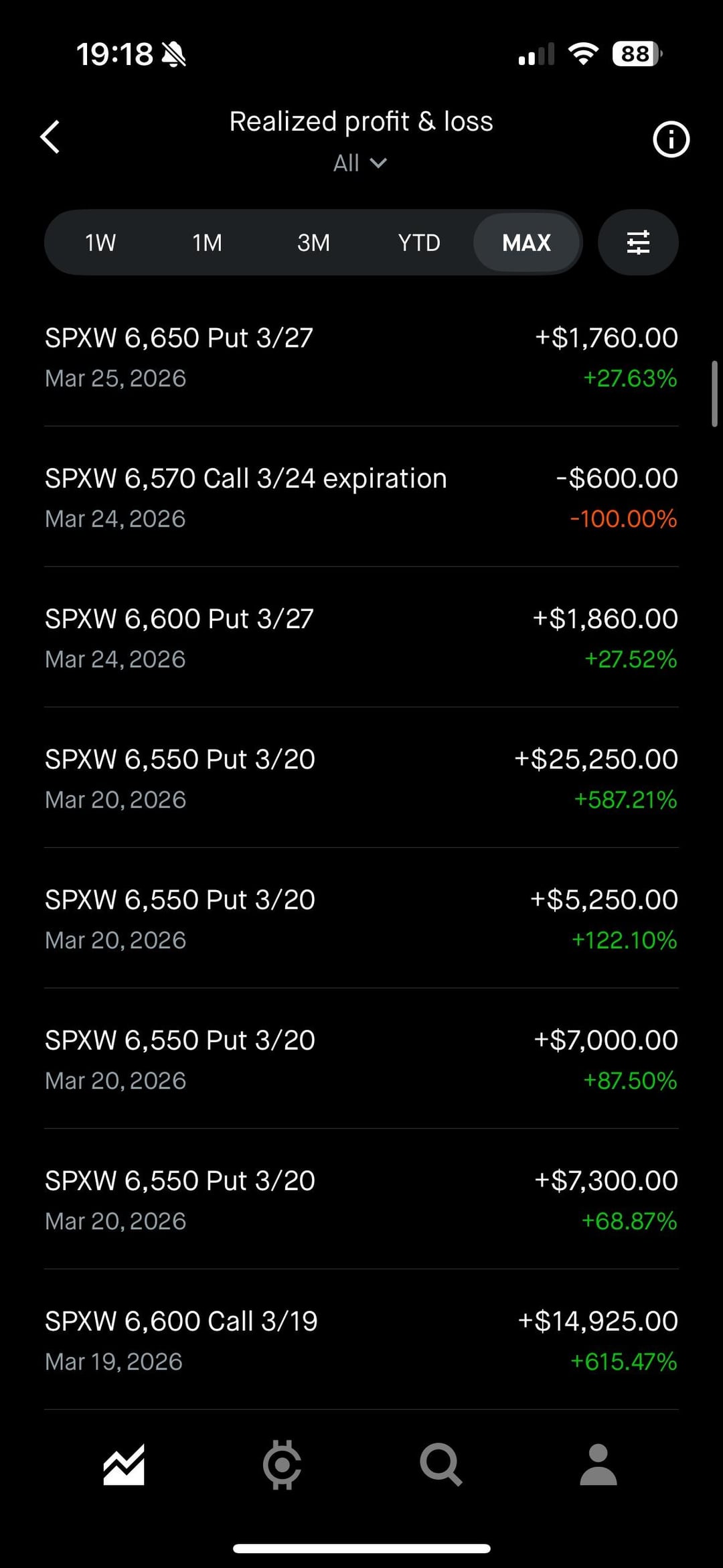The height and width of the screenshot is (1568, 723).
Task: Open the SPXW 6,570 Call expiration entry
Action: pyautogui.click(x=361, y=498)
